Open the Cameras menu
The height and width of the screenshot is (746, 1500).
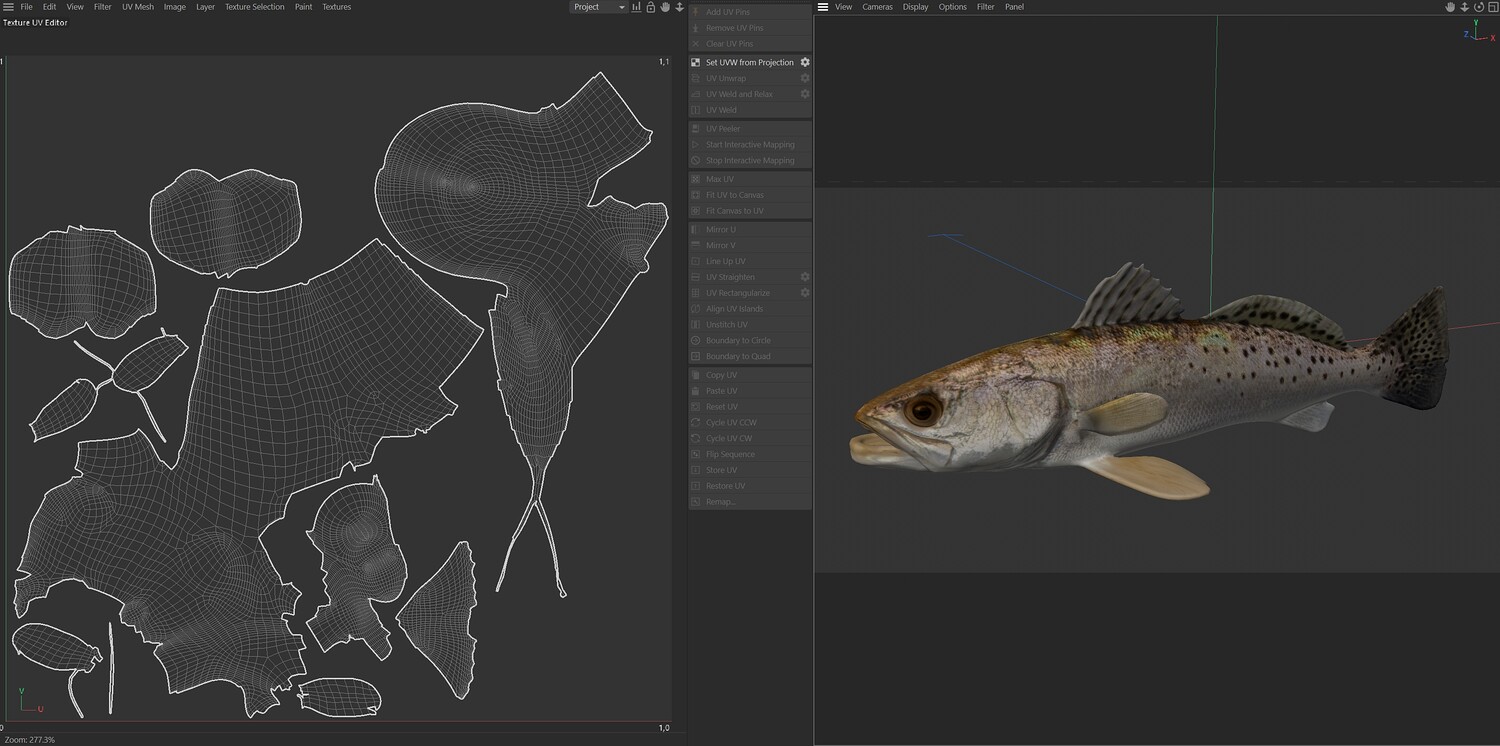click(x=878, y=7)
